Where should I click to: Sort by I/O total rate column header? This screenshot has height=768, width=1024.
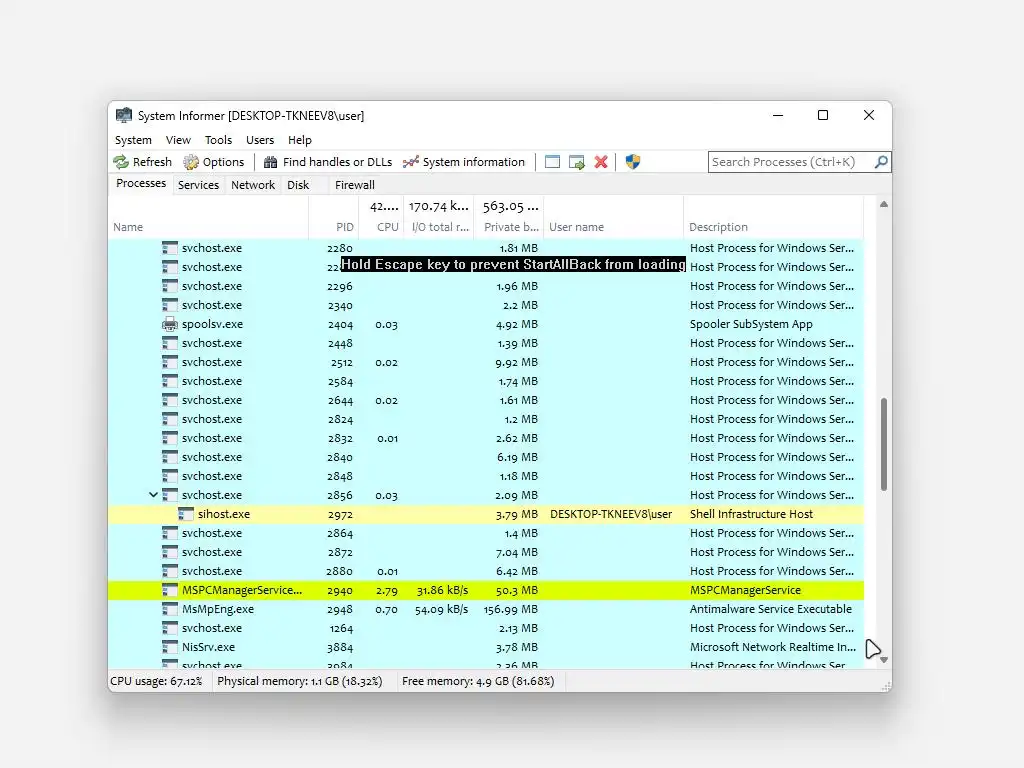(x=438, y=227)
